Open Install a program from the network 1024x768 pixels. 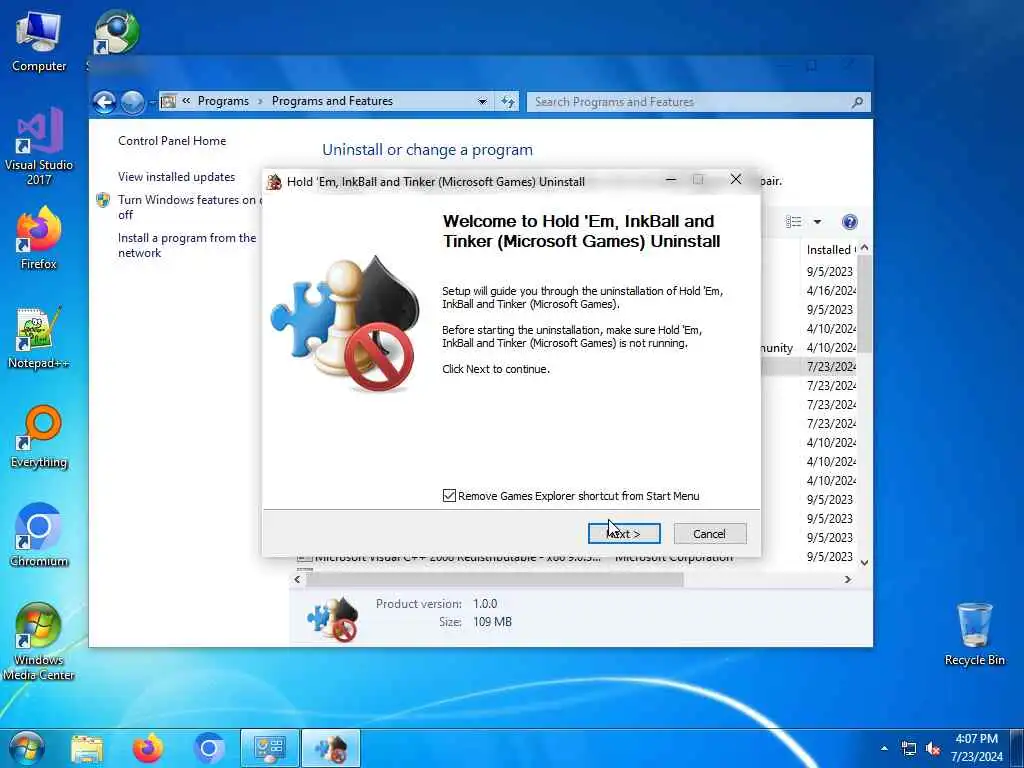(187, 246)
